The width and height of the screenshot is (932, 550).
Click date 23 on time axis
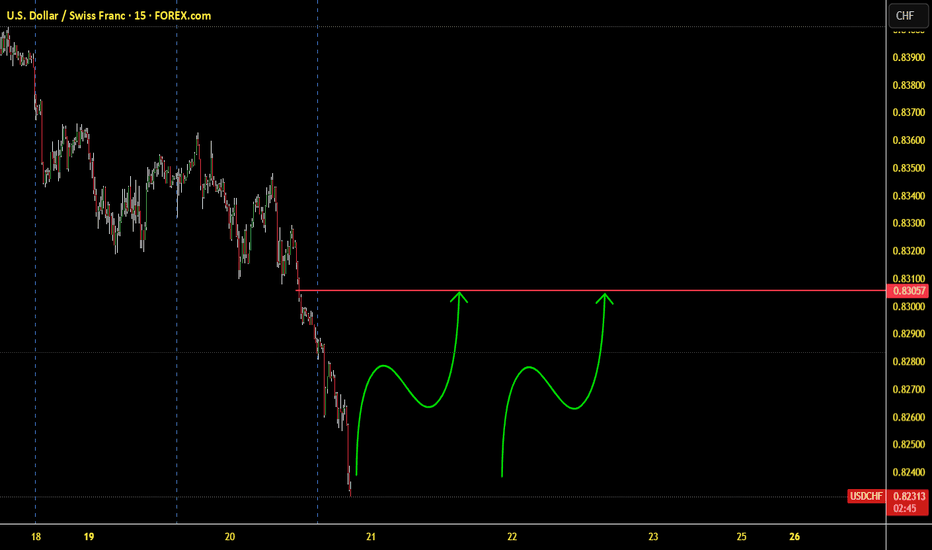tap(653, 537)
